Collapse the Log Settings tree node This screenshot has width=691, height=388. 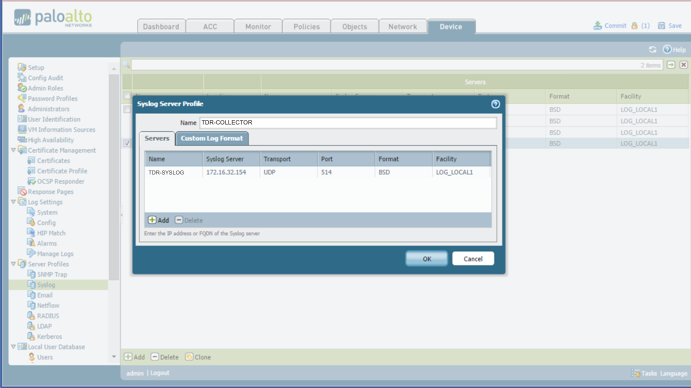point(13,201)
